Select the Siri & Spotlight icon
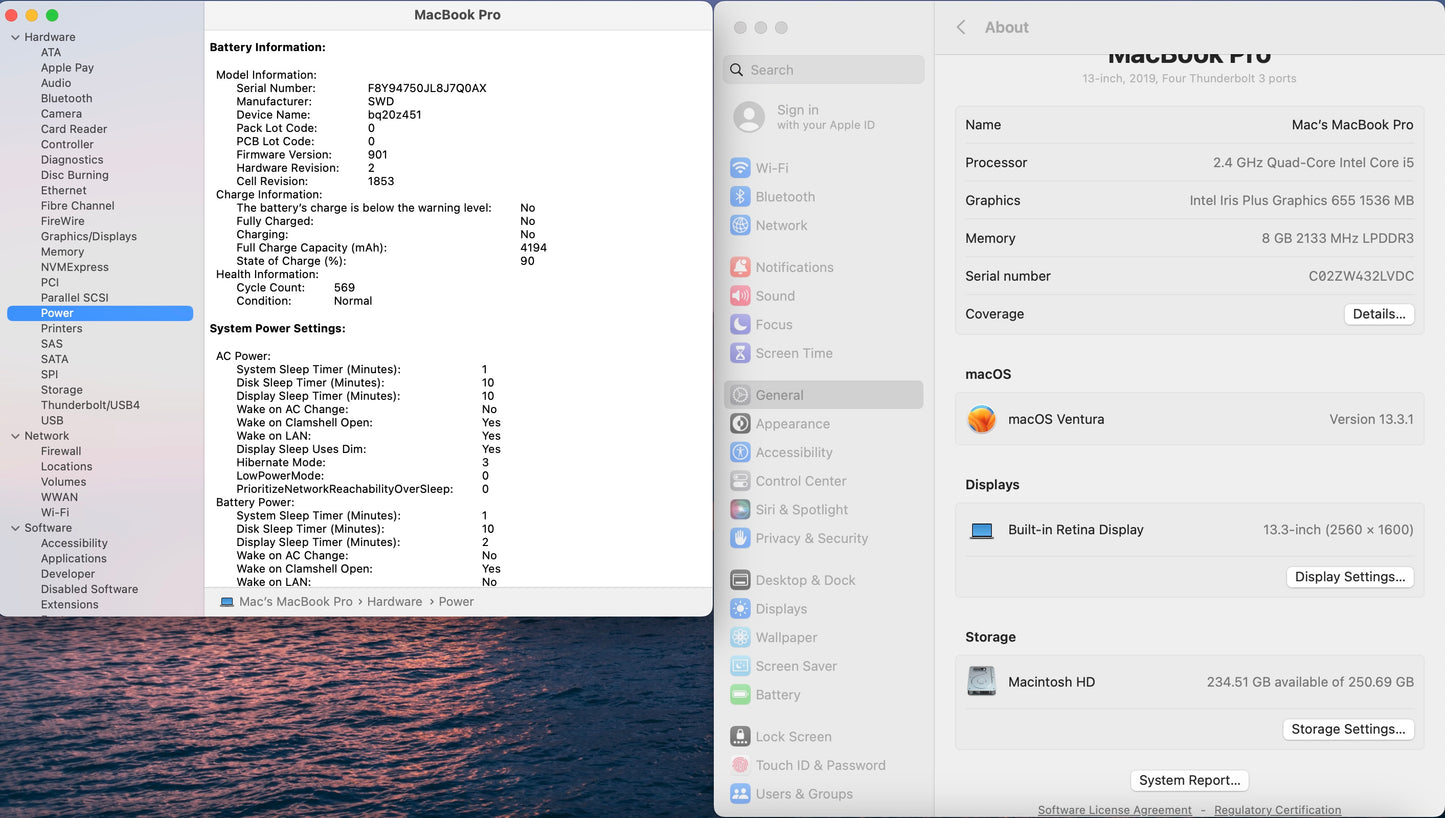Viewport: 1445px width, 818px height. tap(740, 509)
